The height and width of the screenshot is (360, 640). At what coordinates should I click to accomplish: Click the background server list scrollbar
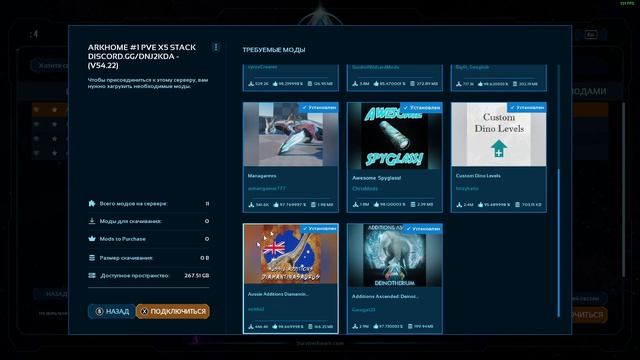(x=623, y=190)
